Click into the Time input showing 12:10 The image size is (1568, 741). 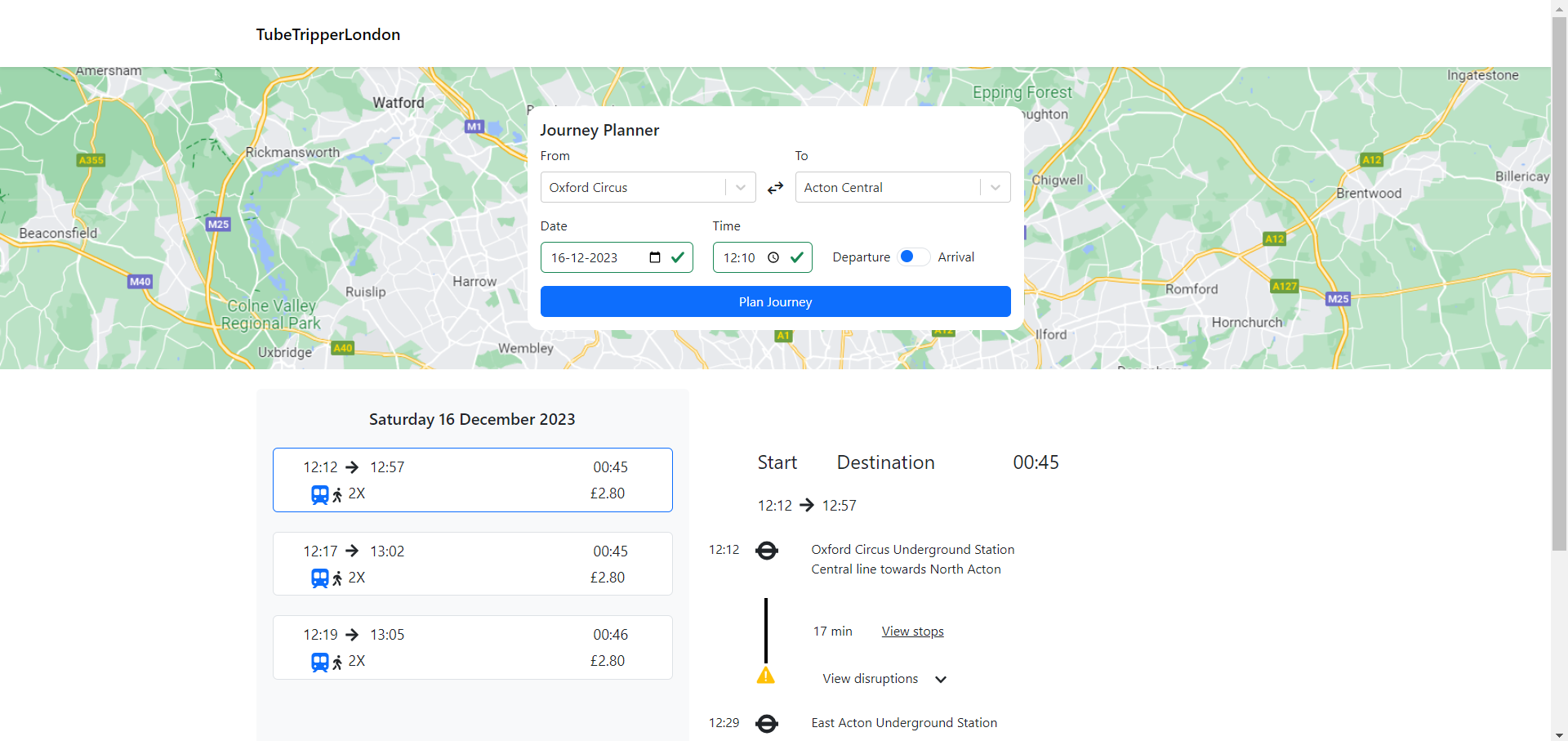click(739, 257)
